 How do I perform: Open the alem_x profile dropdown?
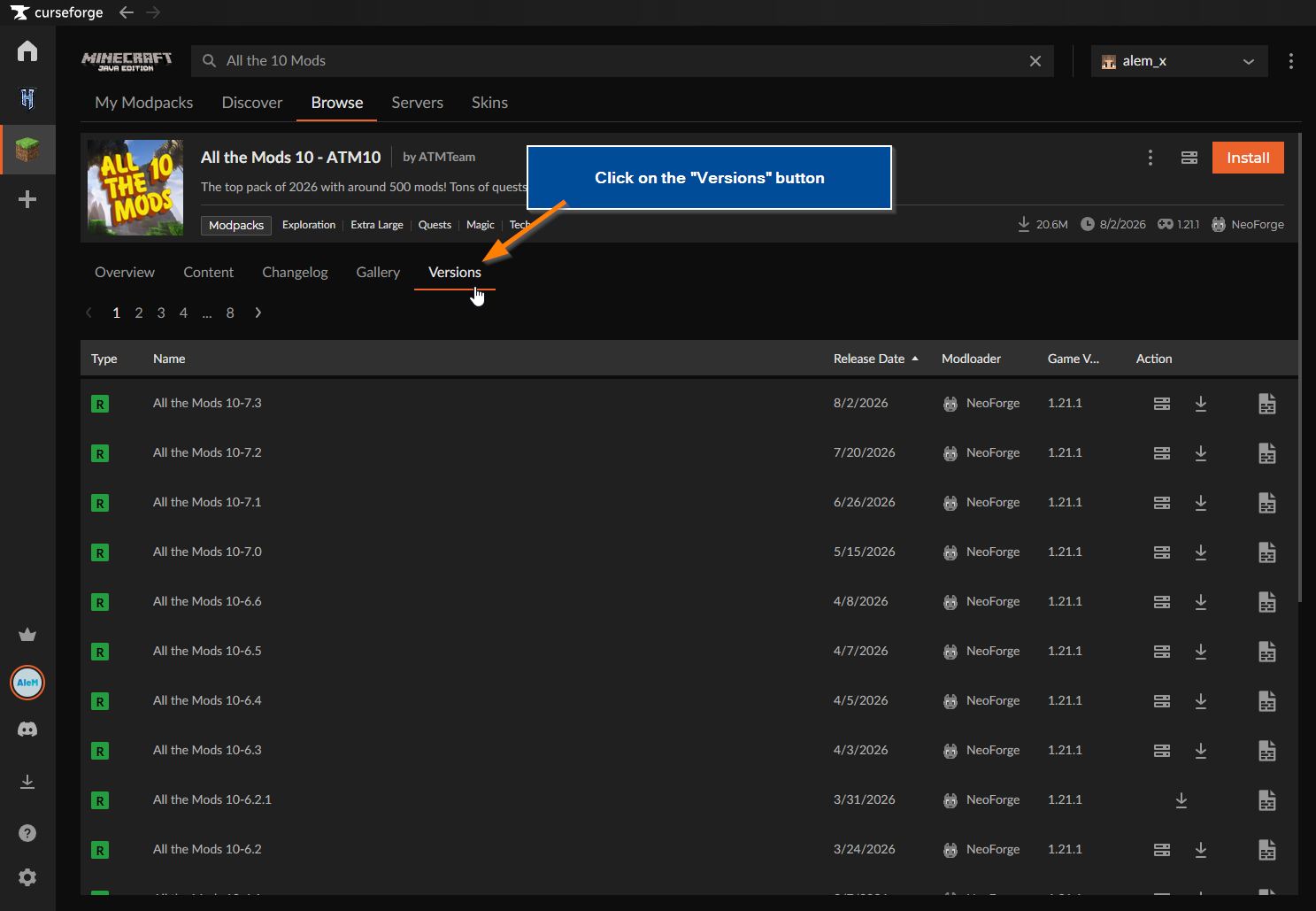(x=1179, y=61)
